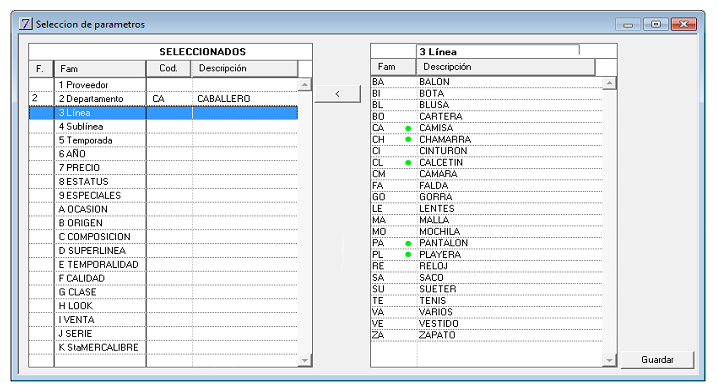718x389 pixels.
Task: Select VARIOS in the Línea list
Action: click(x=487, y=312)
